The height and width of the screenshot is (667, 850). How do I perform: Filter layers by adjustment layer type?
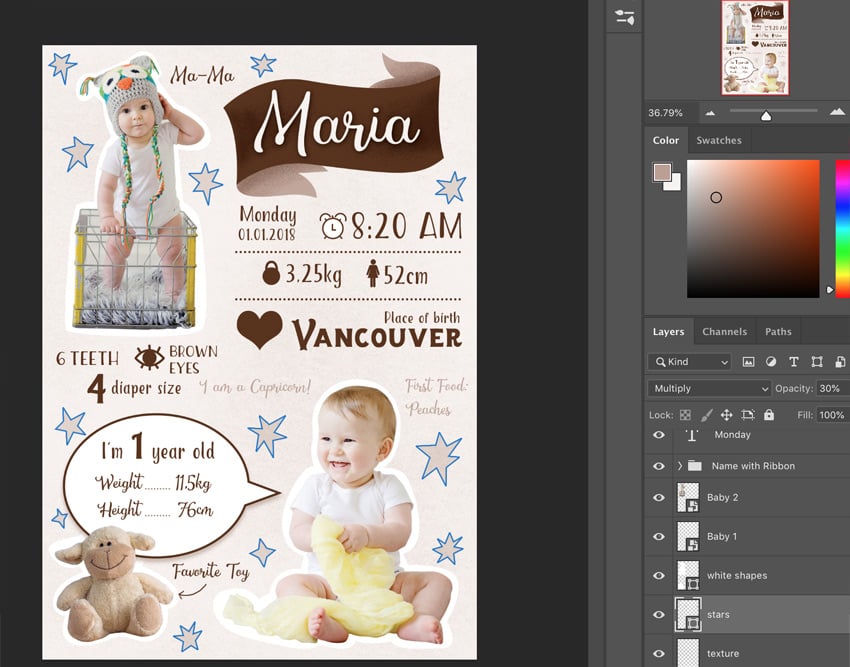coord(771,362)
